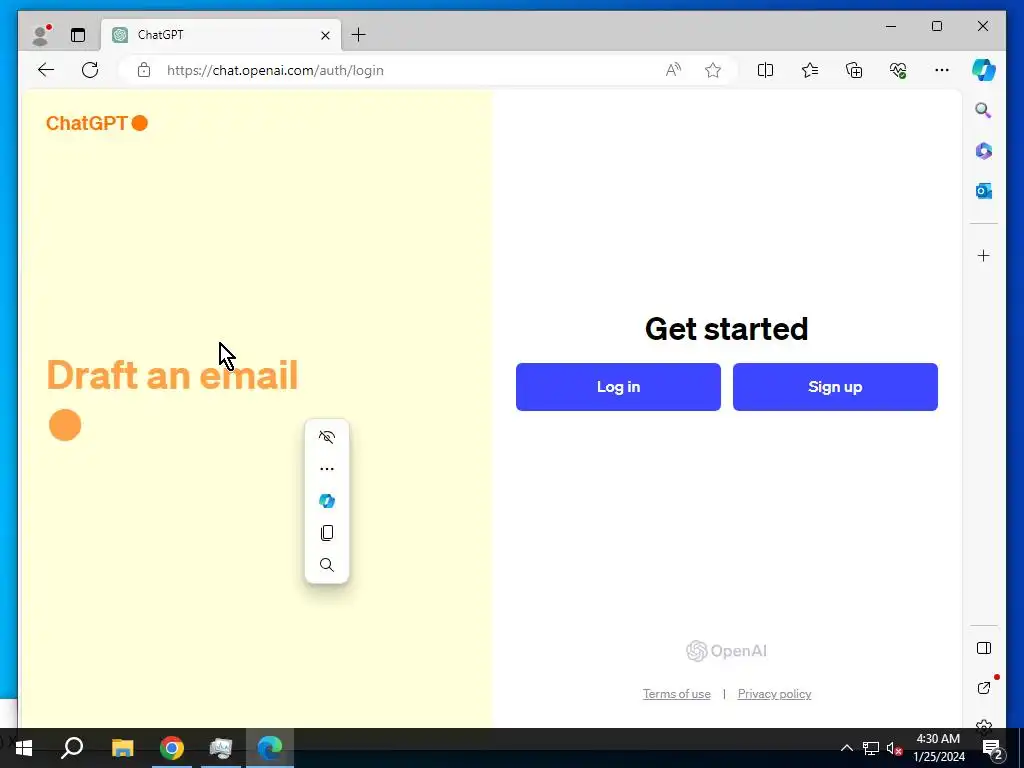The image size is (1024, 768).
Task: Hide the mini menu with eye icon
Action: [x=327, y=437]
